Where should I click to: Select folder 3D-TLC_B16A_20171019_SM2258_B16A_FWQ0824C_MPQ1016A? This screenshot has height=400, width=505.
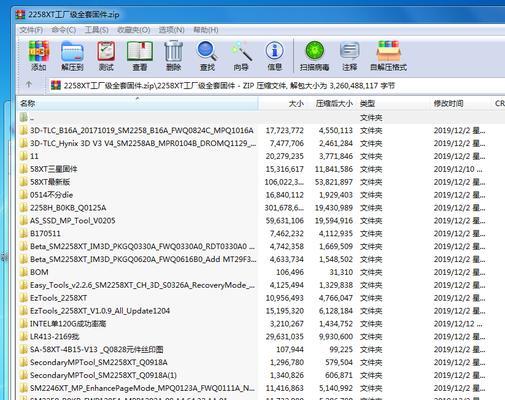[142, 130]
